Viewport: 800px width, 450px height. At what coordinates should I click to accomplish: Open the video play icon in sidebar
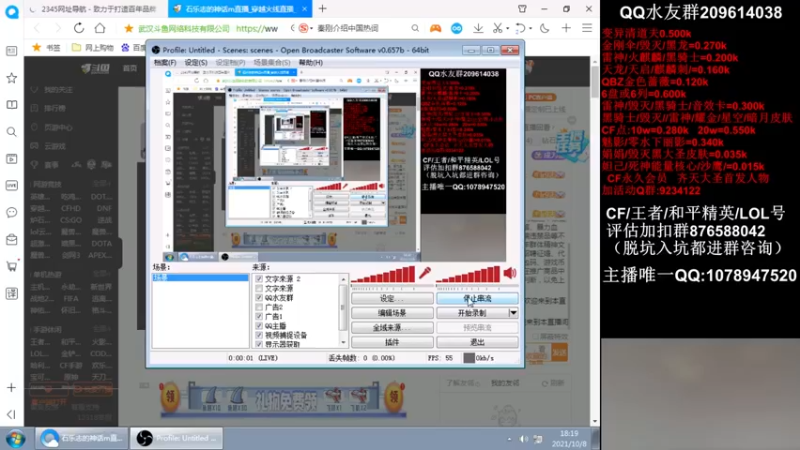(11, 159)
